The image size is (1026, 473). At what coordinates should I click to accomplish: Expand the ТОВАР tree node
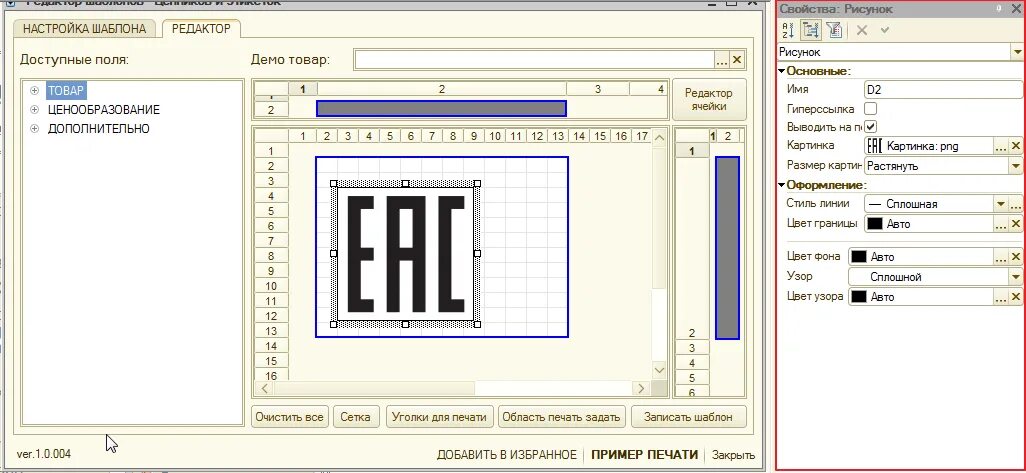(35, 91)
